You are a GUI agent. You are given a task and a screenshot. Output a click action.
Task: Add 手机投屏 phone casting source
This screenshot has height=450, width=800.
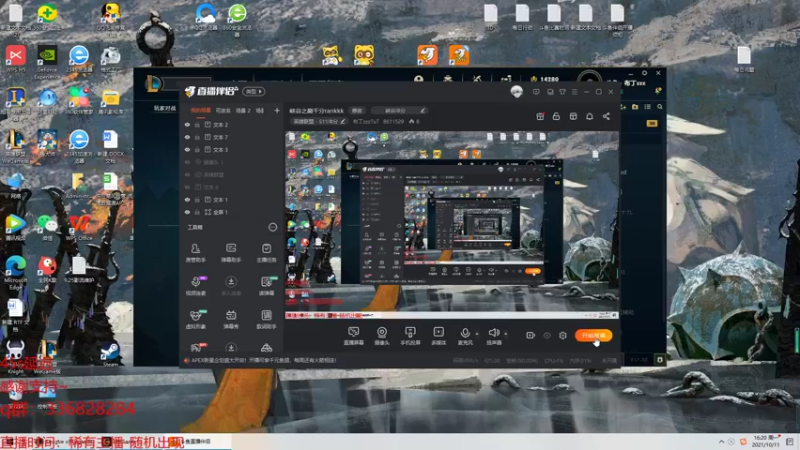pos(410,336)
